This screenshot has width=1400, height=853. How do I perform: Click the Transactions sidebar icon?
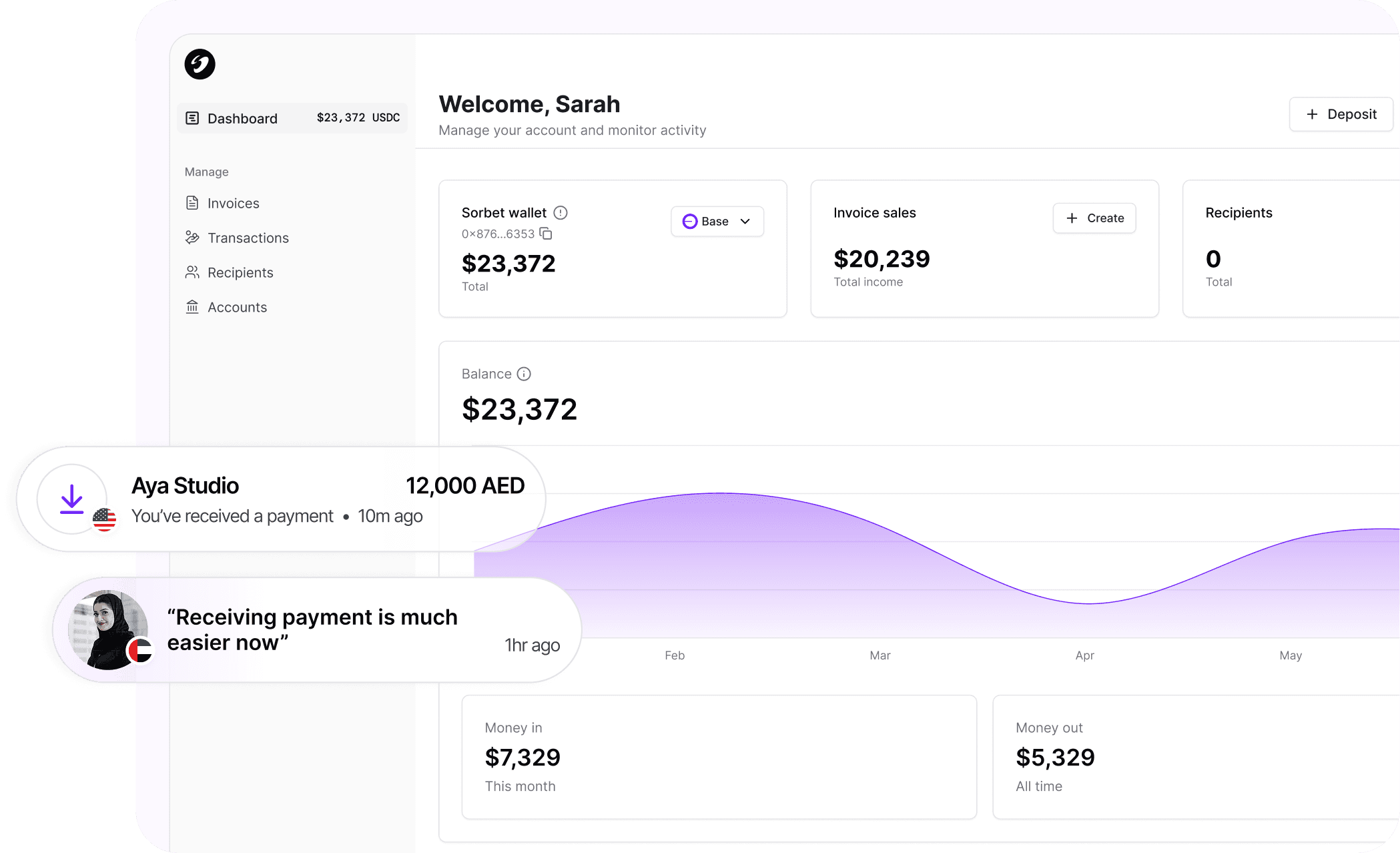point(192,238)
